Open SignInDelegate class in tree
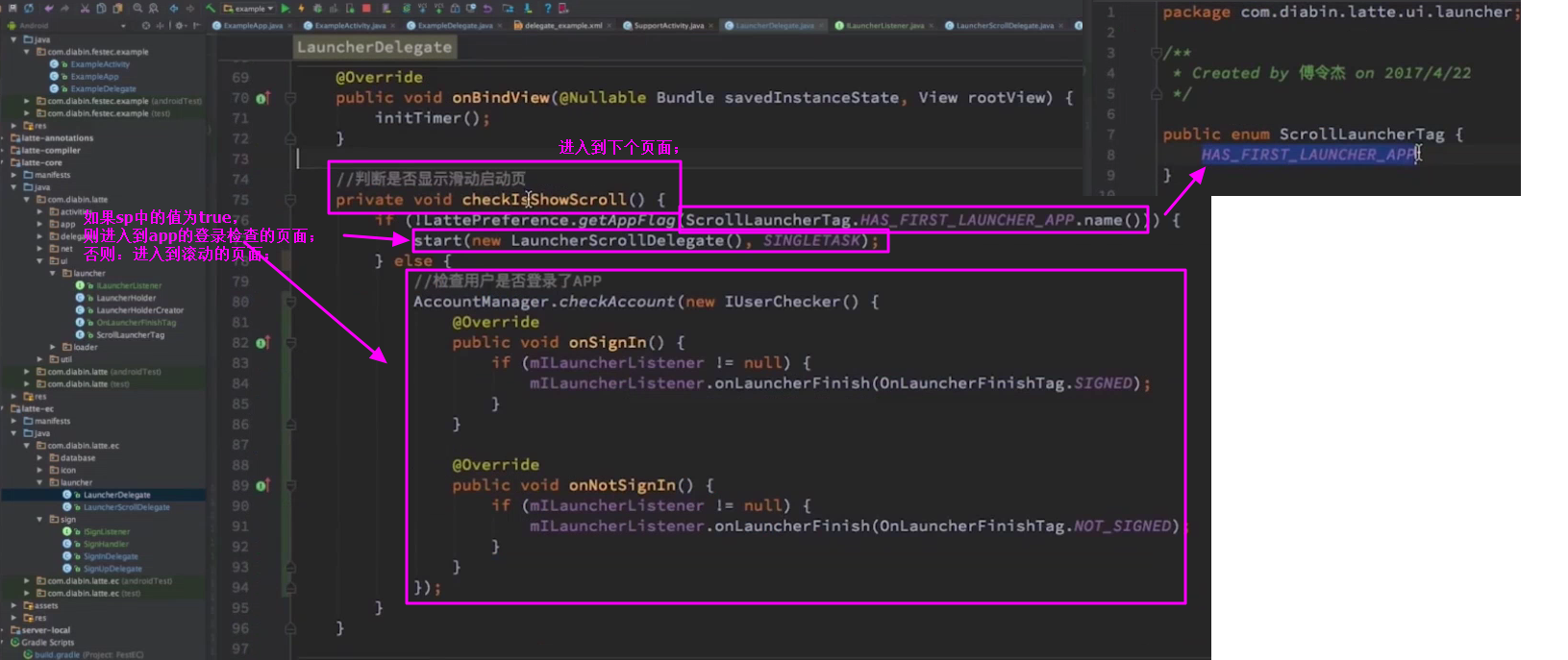The width and height of the screenshot is (1568, 660). point(111,556)
